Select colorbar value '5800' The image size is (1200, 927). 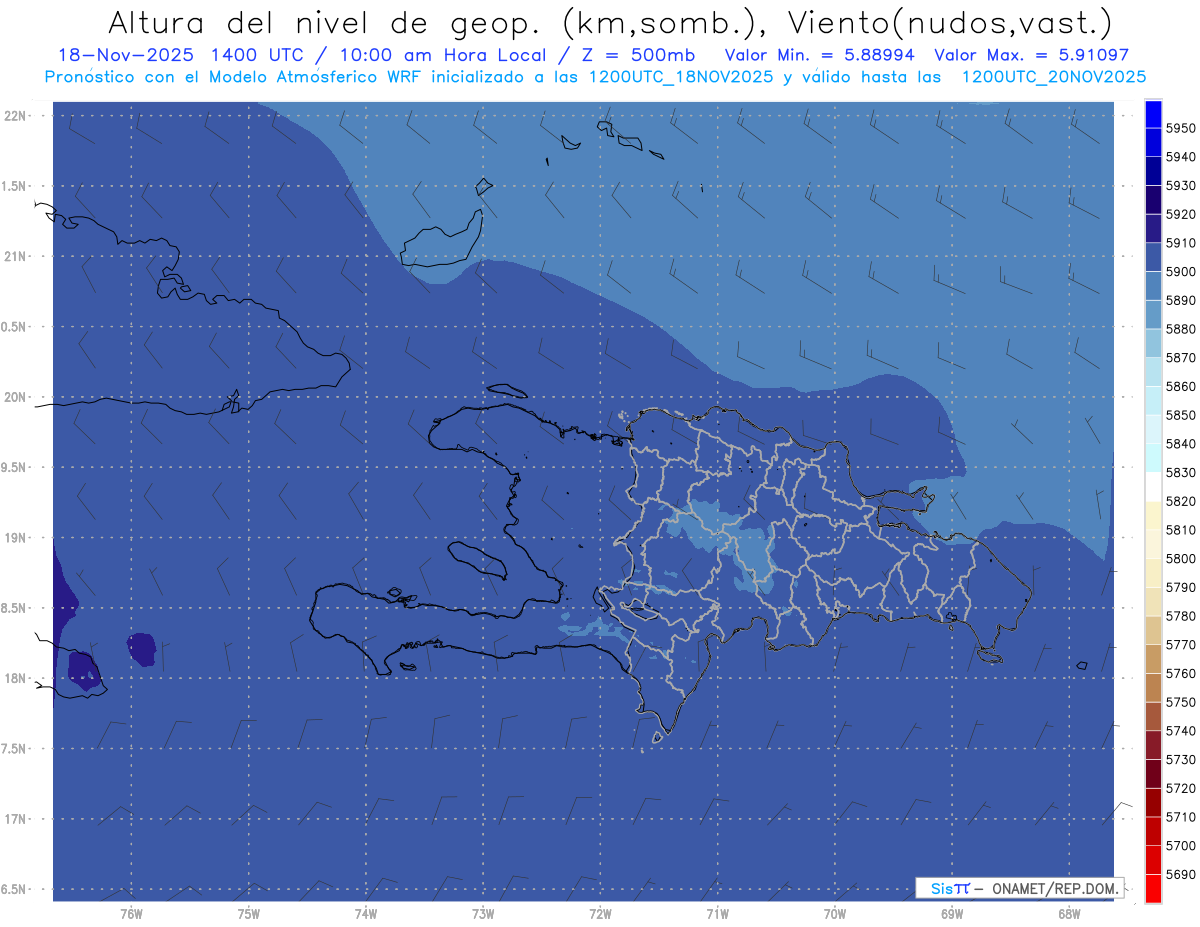pyautogui.click(x=1182, y=558)
